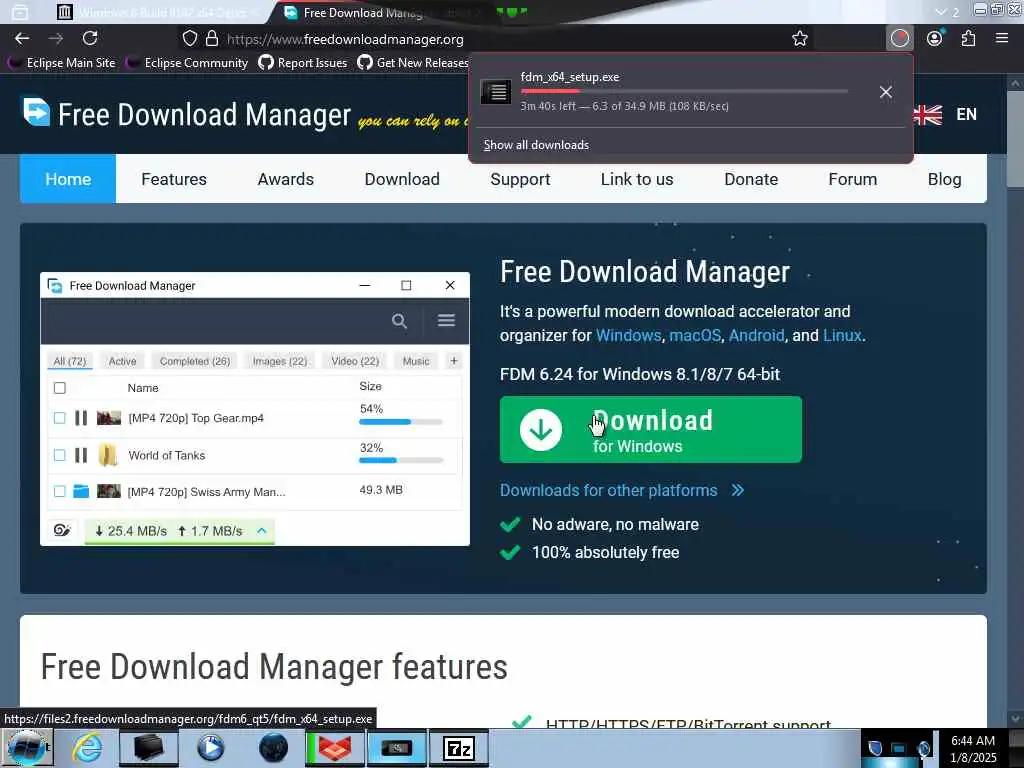The width and height of the screenshot is (1024, 768).
Task: Click the folder icon for Swiss Army Man
Action: point(81,491)
